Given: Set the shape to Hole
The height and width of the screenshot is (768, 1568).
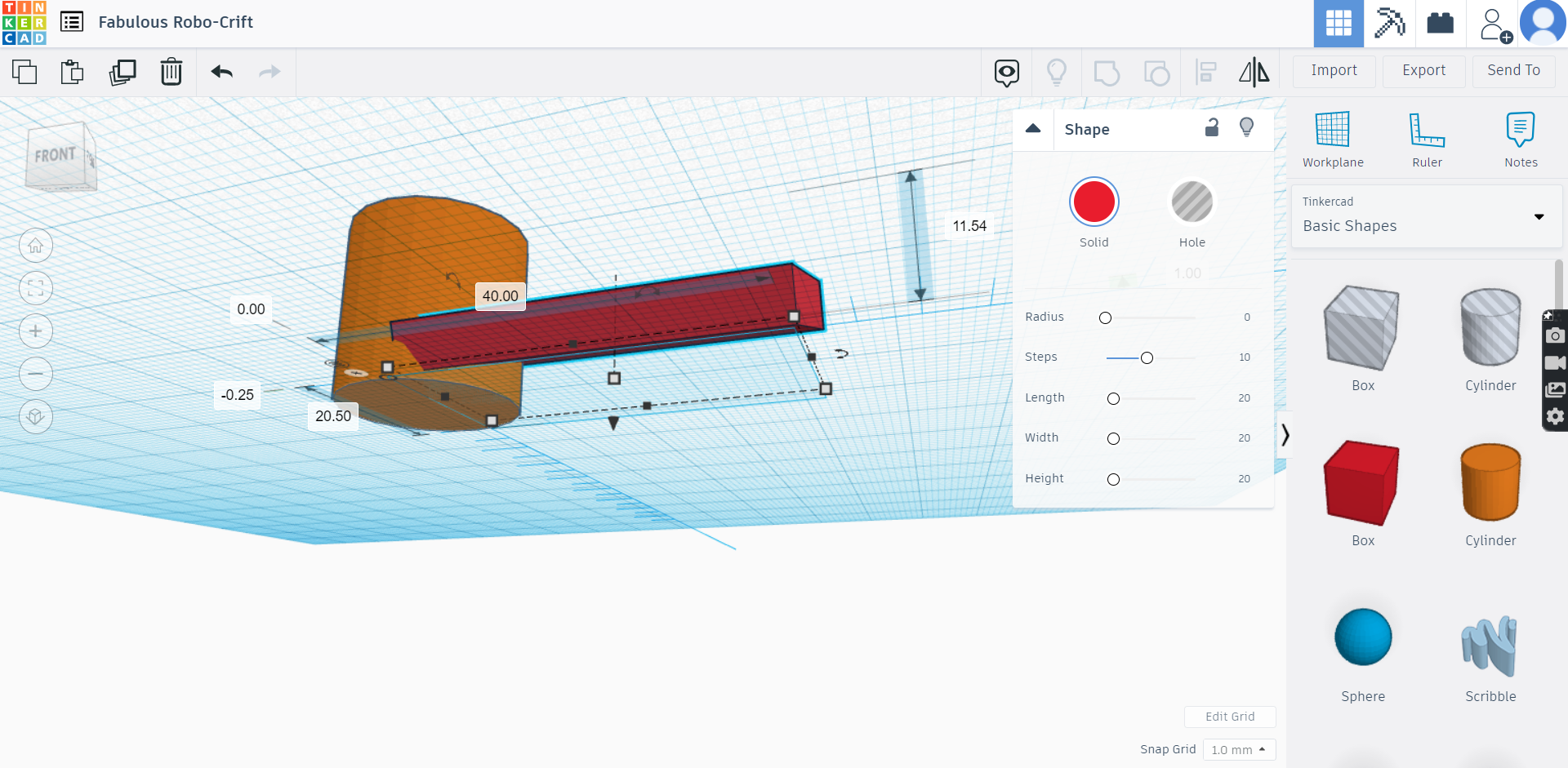Looking at the screenshot, I should pos(1192,202).
